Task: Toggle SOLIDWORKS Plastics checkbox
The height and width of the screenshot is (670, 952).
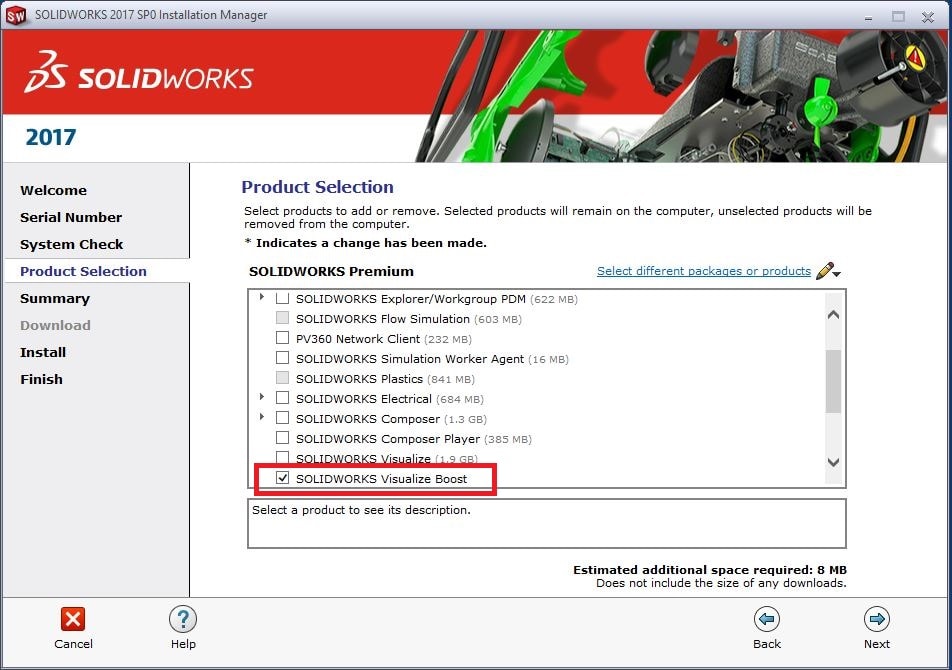Action: click(282, 377)
